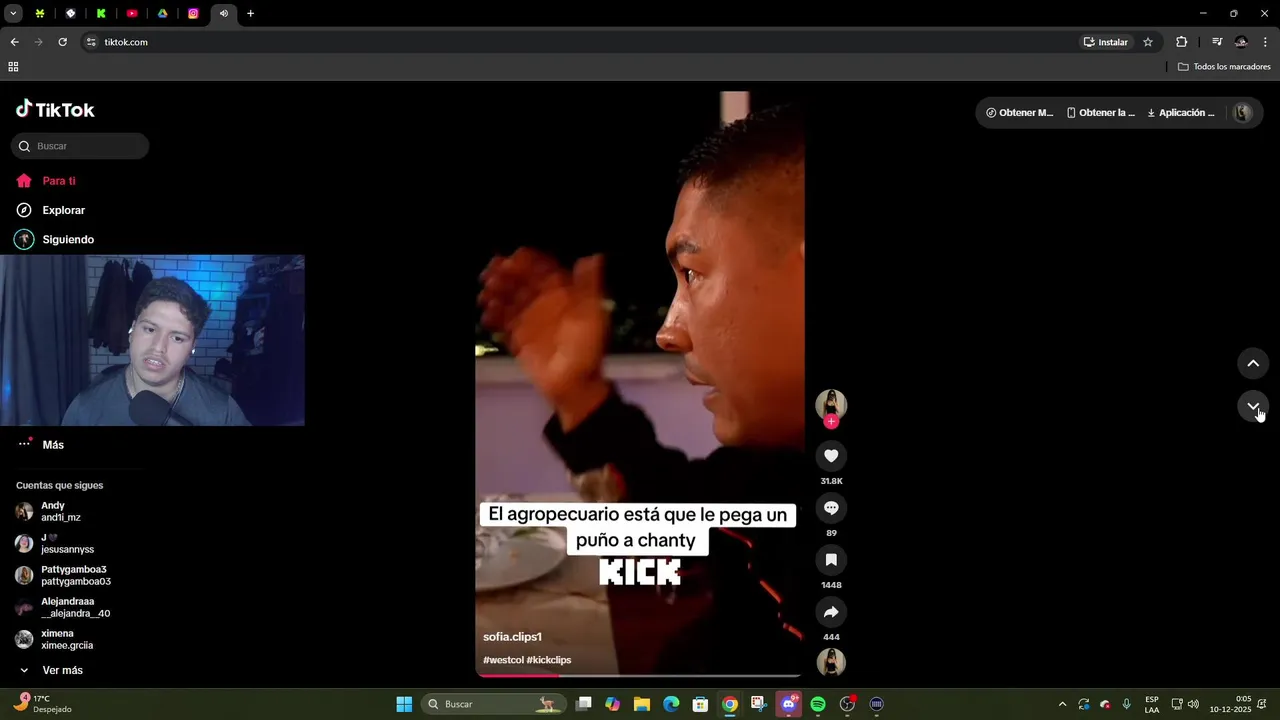Click the Aplicación download button
The image size is (1280, 720).
[1181, 113]
